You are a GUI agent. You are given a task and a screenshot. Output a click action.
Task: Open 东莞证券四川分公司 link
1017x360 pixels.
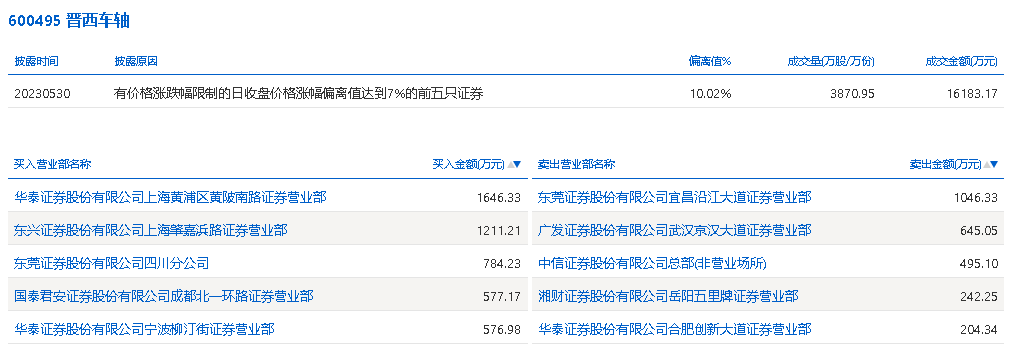(x=112, y=263)
